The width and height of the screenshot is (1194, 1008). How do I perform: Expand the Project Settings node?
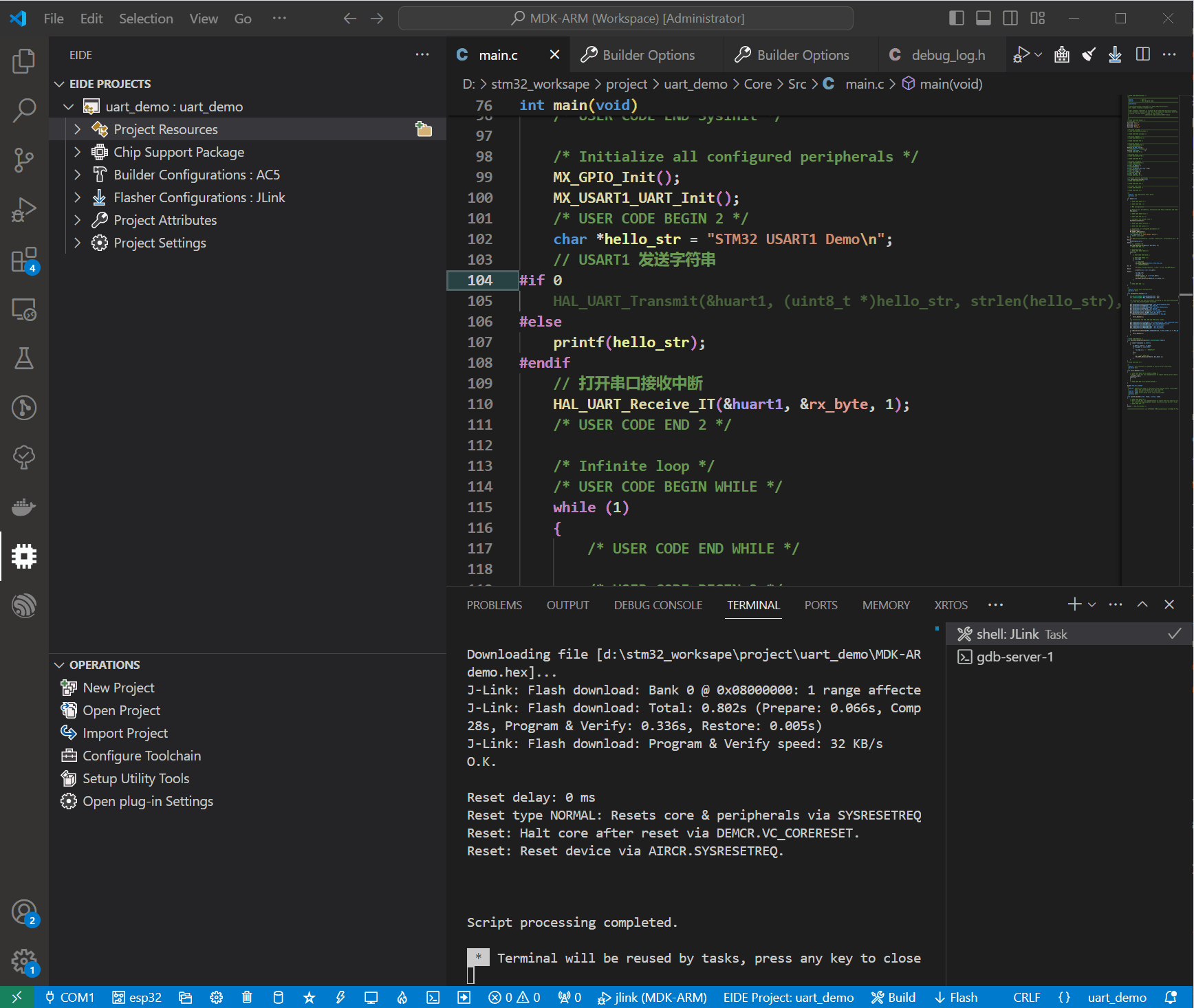click(x=78, y=243)
